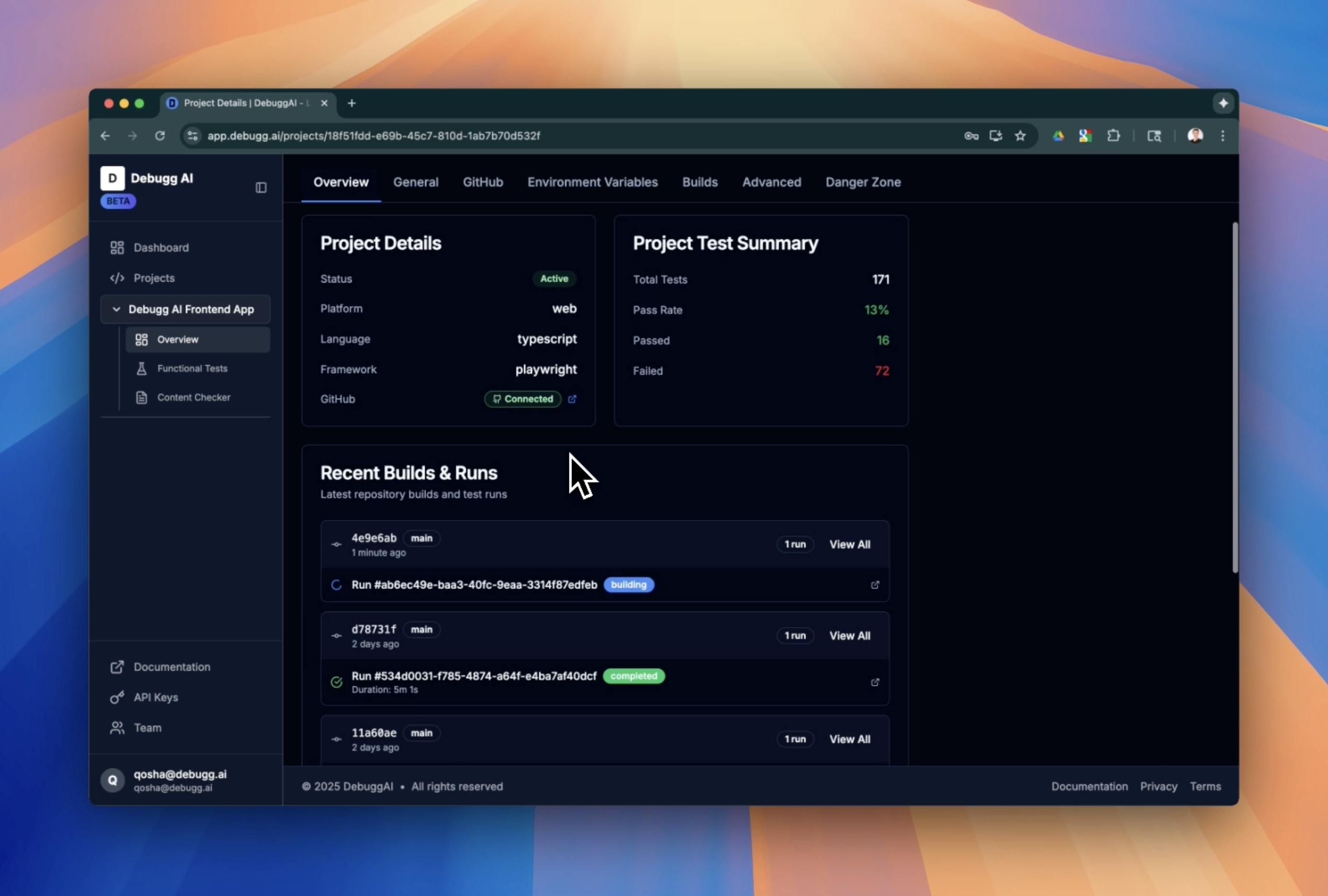Click the browser address bar
Image resolution: width=1328 pixels, height=896 pixels.
(x=514, y=136)
